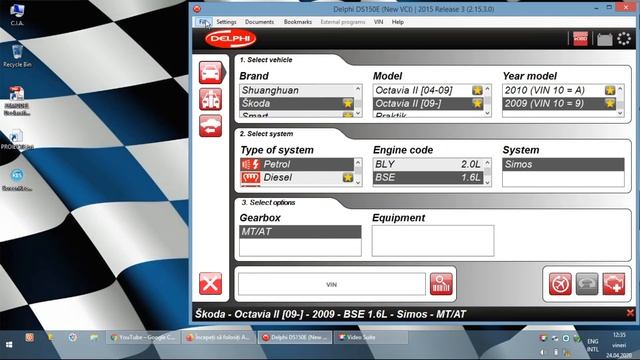Screen dimensions: 640x360
Task: Select BSE 1.6L engine code
Action: point(428,177)
